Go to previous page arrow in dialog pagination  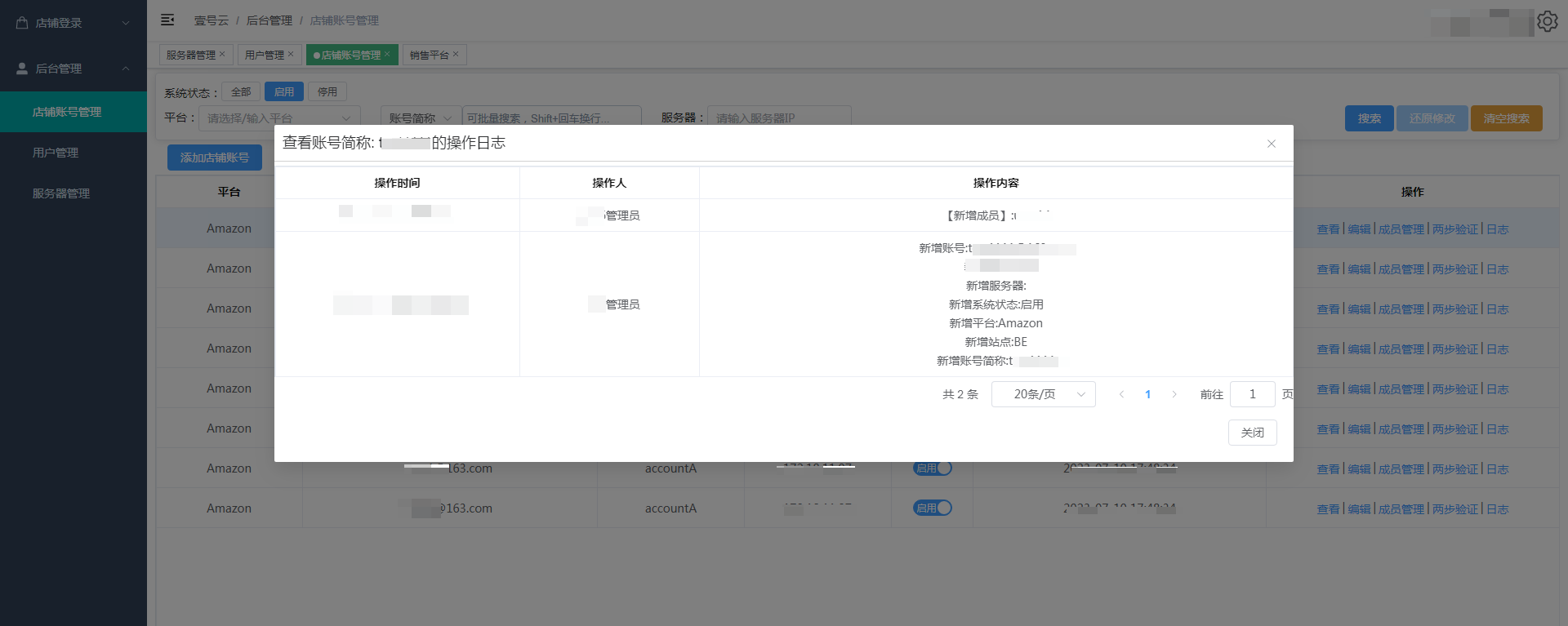pyautogui.click(x=1121, y=394)
